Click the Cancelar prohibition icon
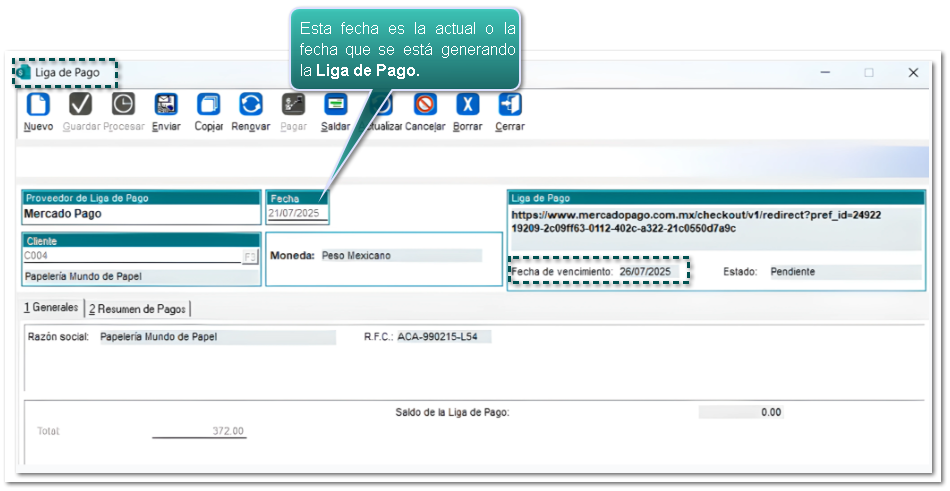The image size is (950, 491). pyautogui.click(x=425, y=104)
